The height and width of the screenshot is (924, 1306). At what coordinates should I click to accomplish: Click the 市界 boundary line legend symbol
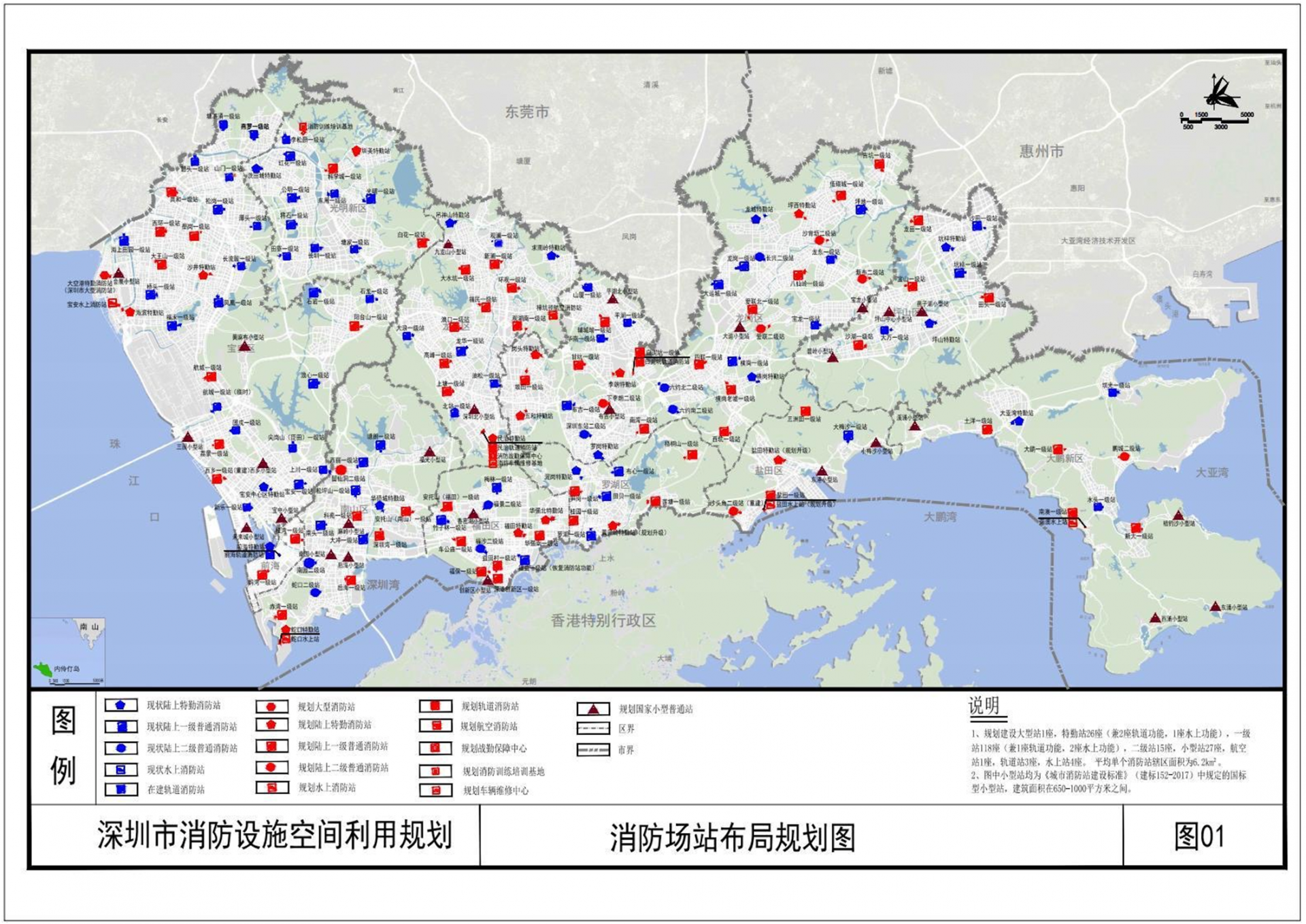pyautogui.click(x=593, y=750)
